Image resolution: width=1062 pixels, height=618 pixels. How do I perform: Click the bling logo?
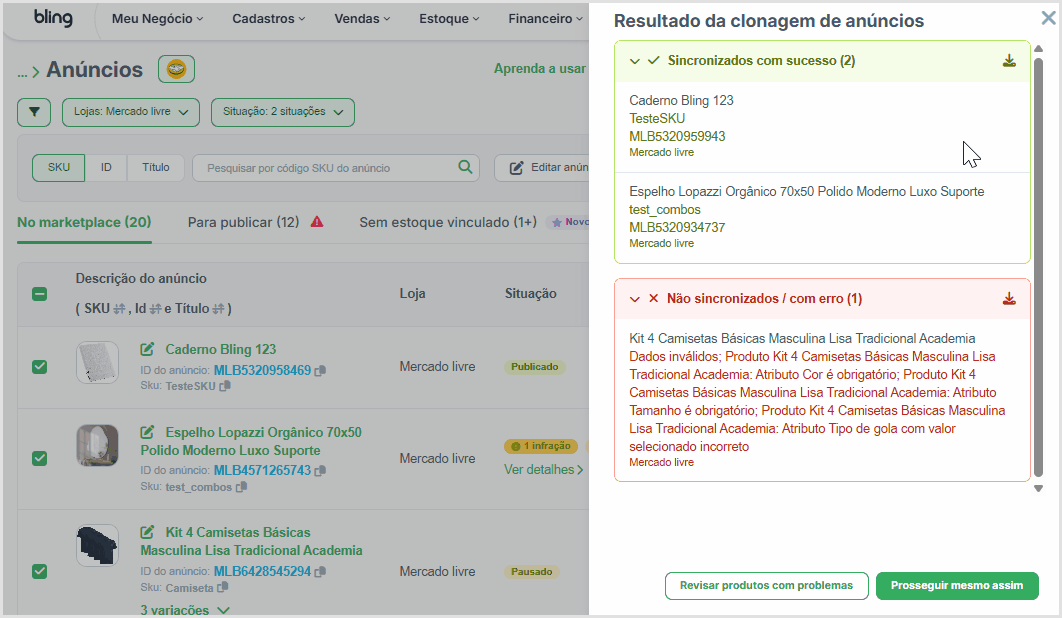(53, 18)
